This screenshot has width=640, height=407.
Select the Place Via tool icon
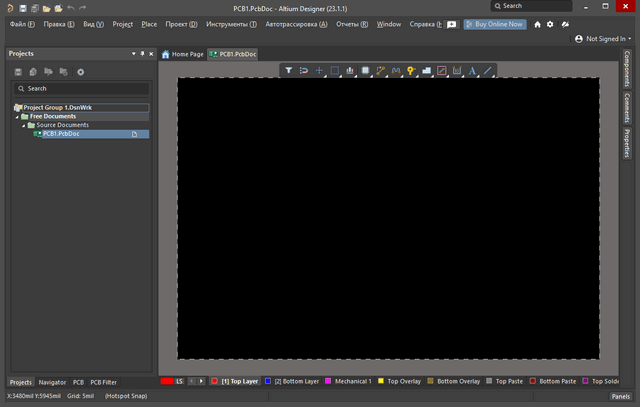[411, 71]
